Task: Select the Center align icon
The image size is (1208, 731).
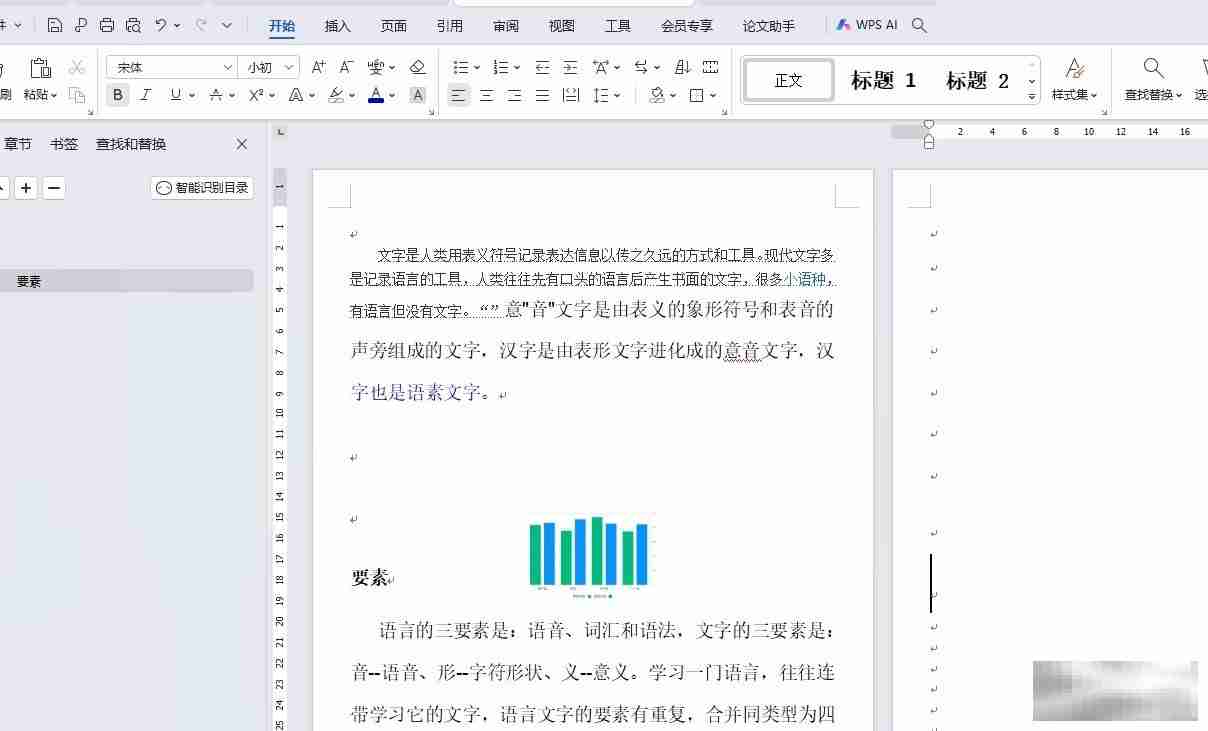Action: [486, 95]
